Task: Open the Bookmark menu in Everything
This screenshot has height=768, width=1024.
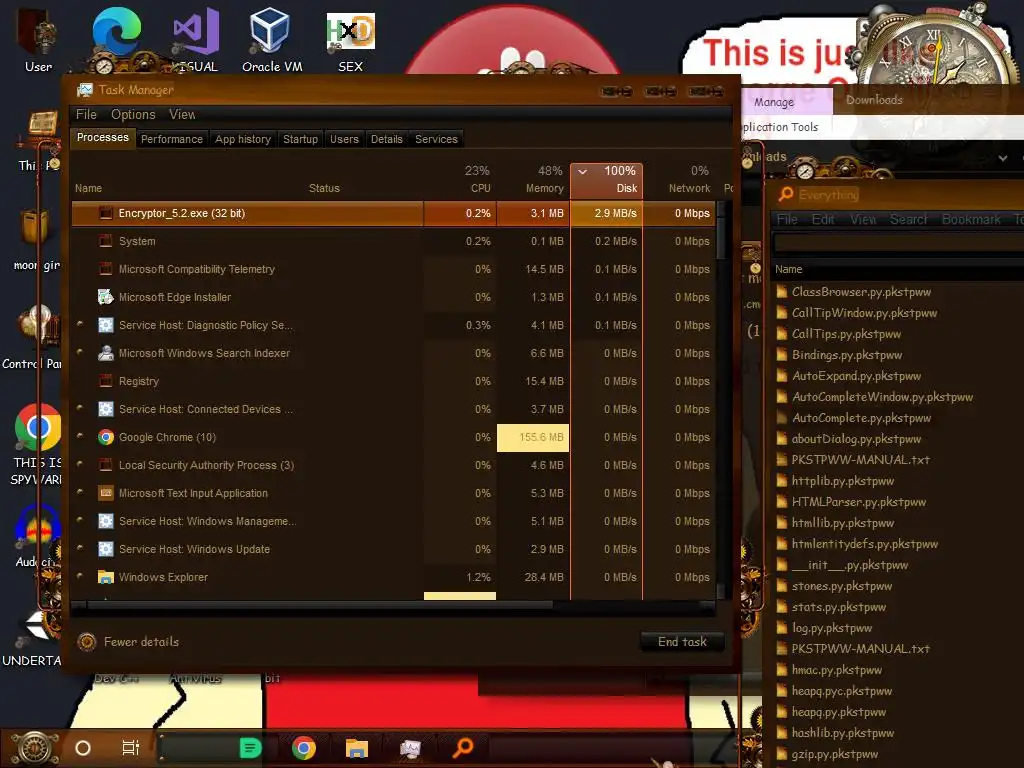Action: click(970, 219)
